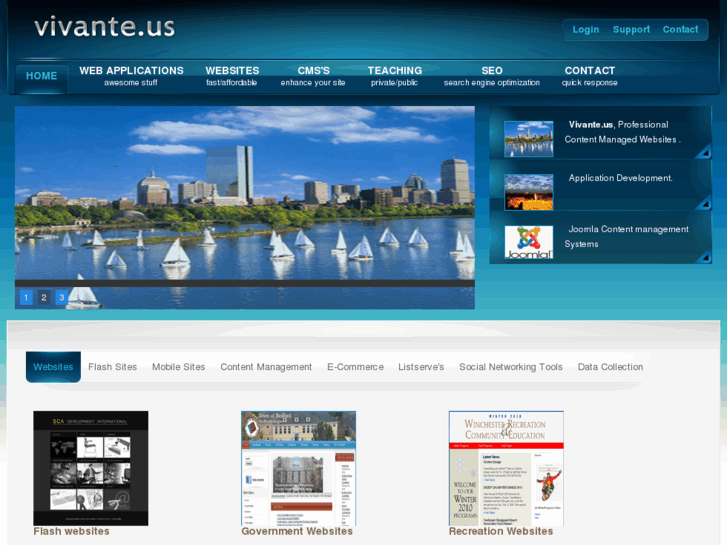Click arrow corner on Application Development panel
The image size is (727, 545).
tap(704, 203)
